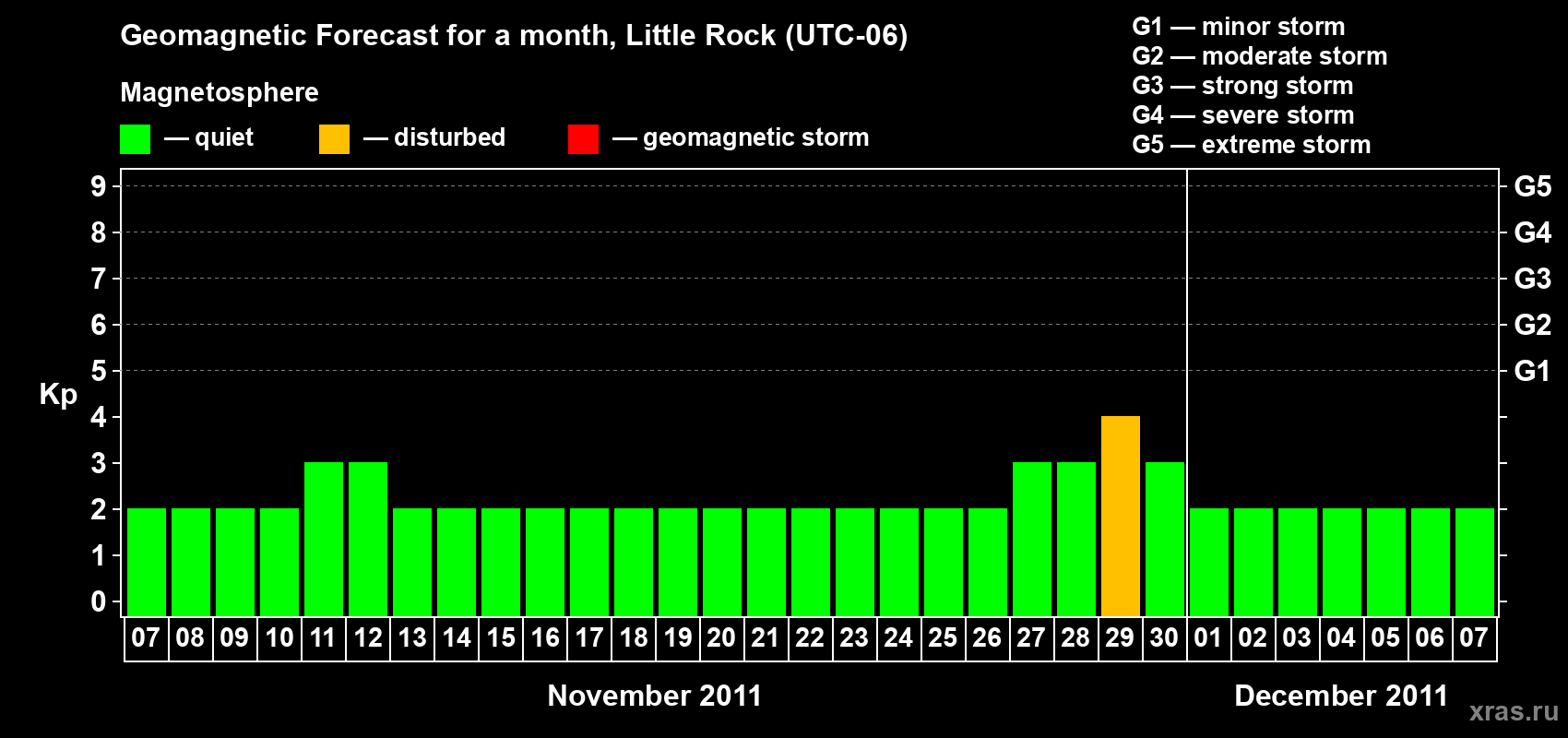Click the bar for November 20
Screen dimensions: 1568x738
point(722,562)
